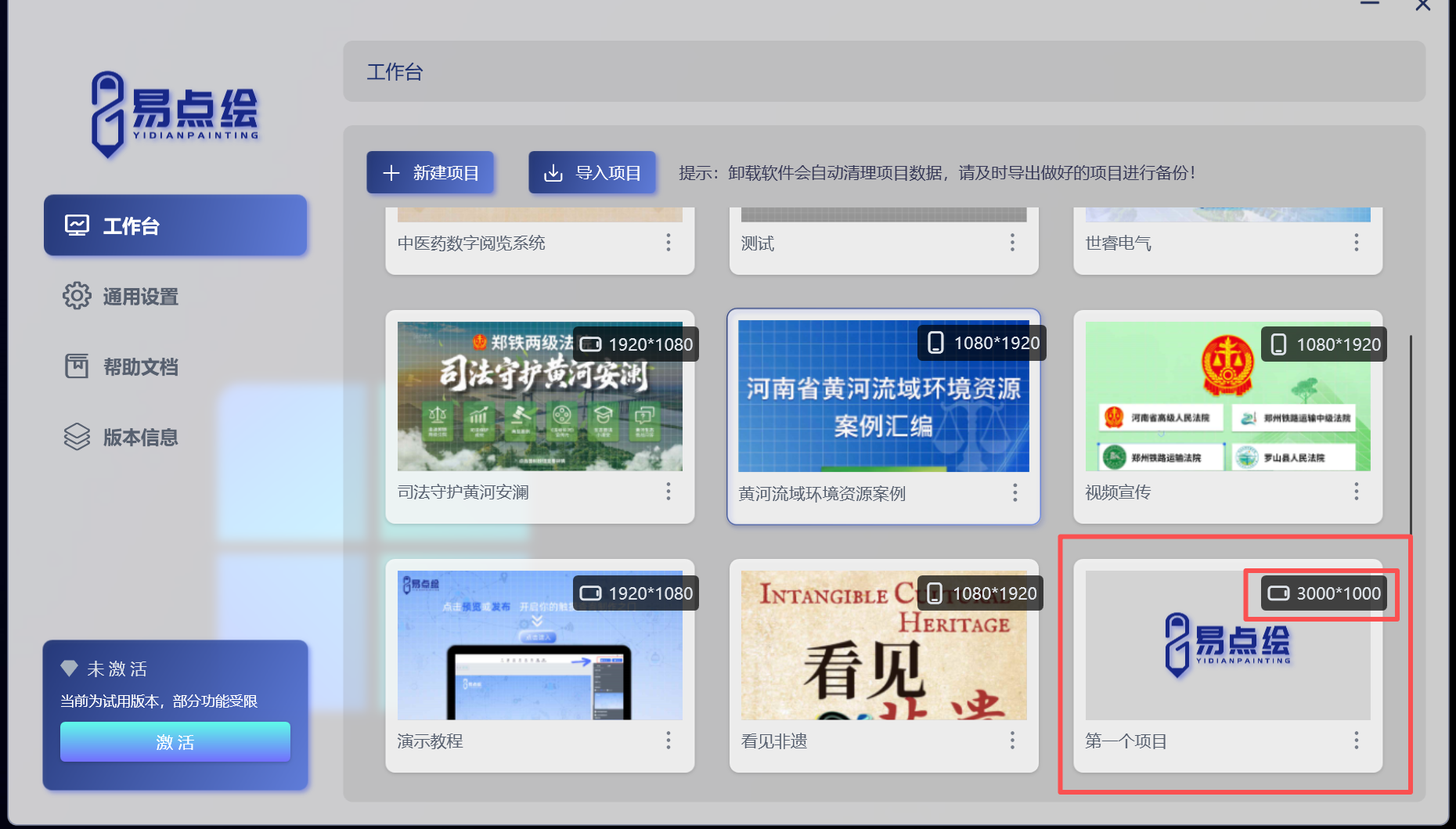Image resolution: width=1456 pixels, height=829 pixels.
Task: Click the gear icon beside 通用设置
Action: [77, 296]
